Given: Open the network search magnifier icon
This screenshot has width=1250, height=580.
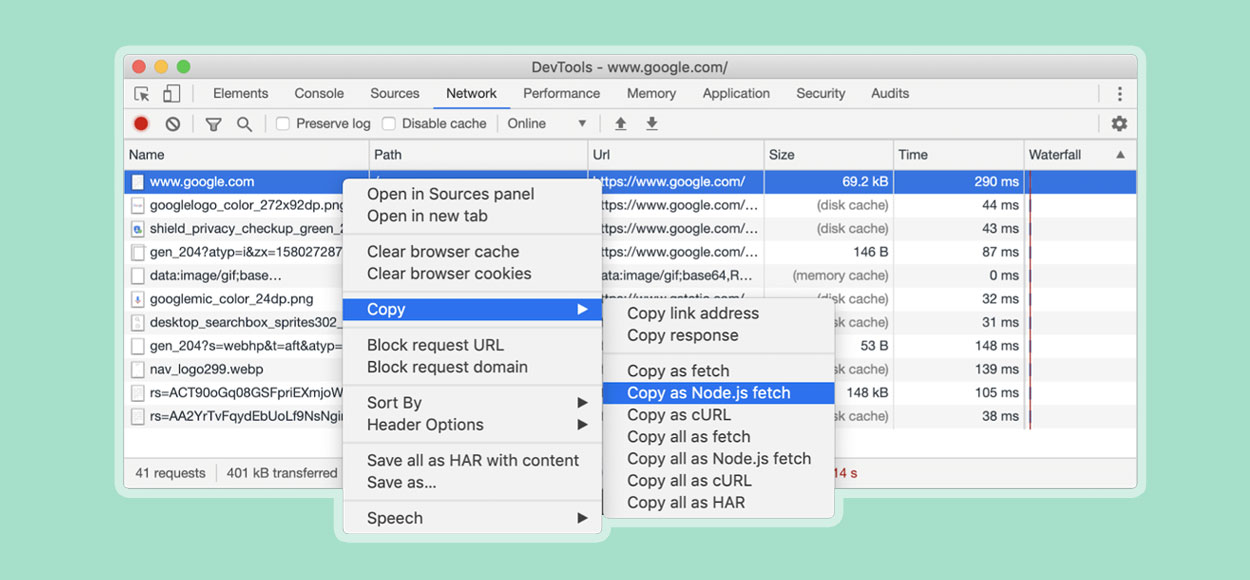Looking at the screenshot, I should point(244,124).
